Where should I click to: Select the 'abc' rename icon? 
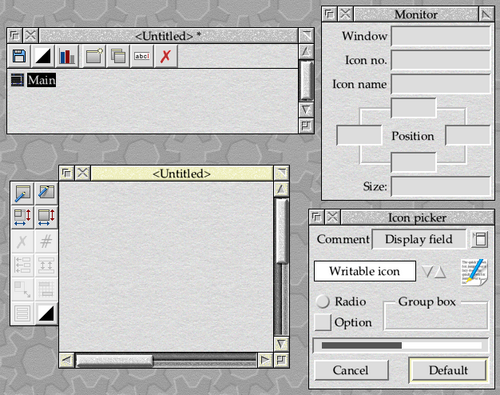[x=142, y=56]
